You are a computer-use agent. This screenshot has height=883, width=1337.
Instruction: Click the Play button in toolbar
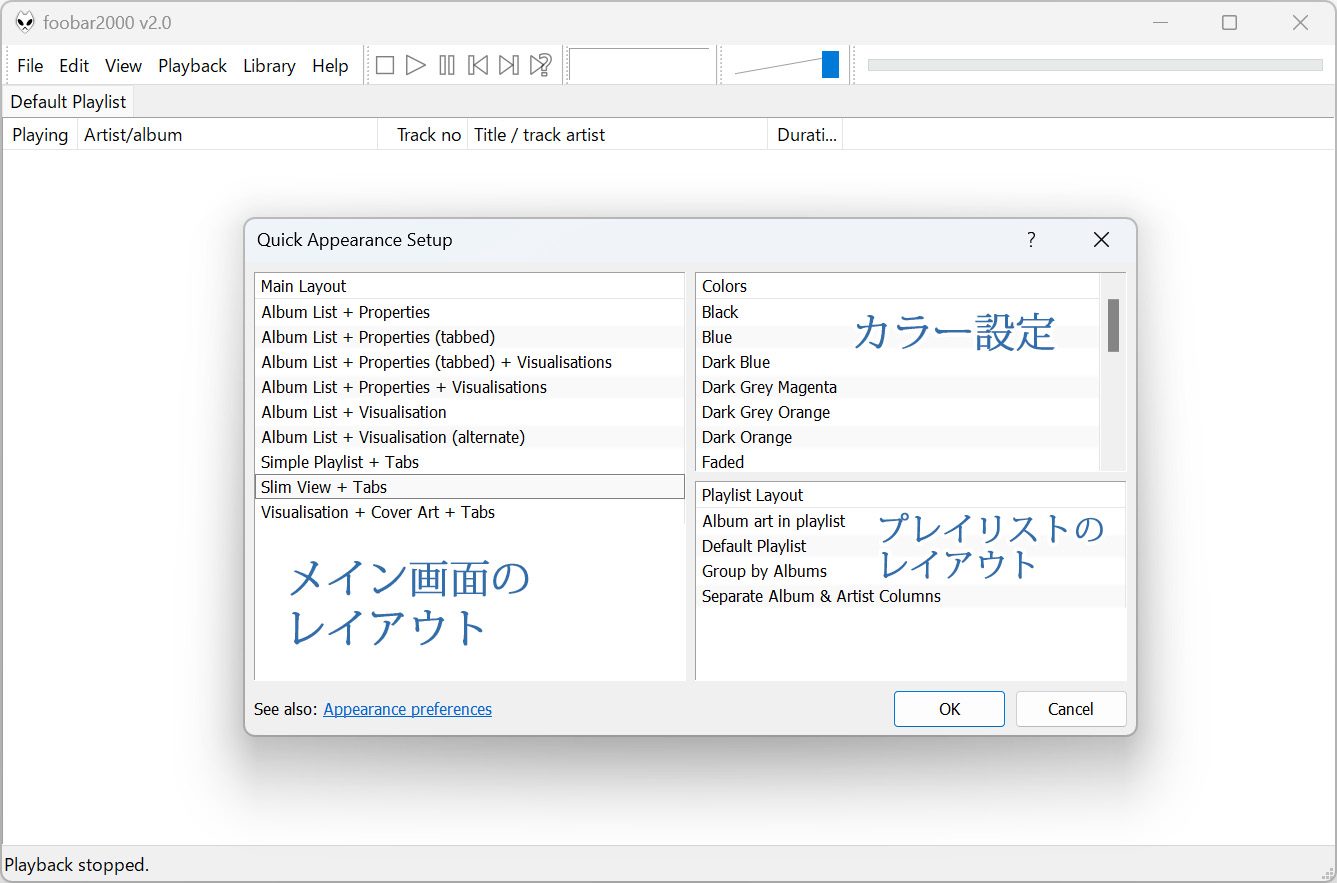[x=416, y=66]
